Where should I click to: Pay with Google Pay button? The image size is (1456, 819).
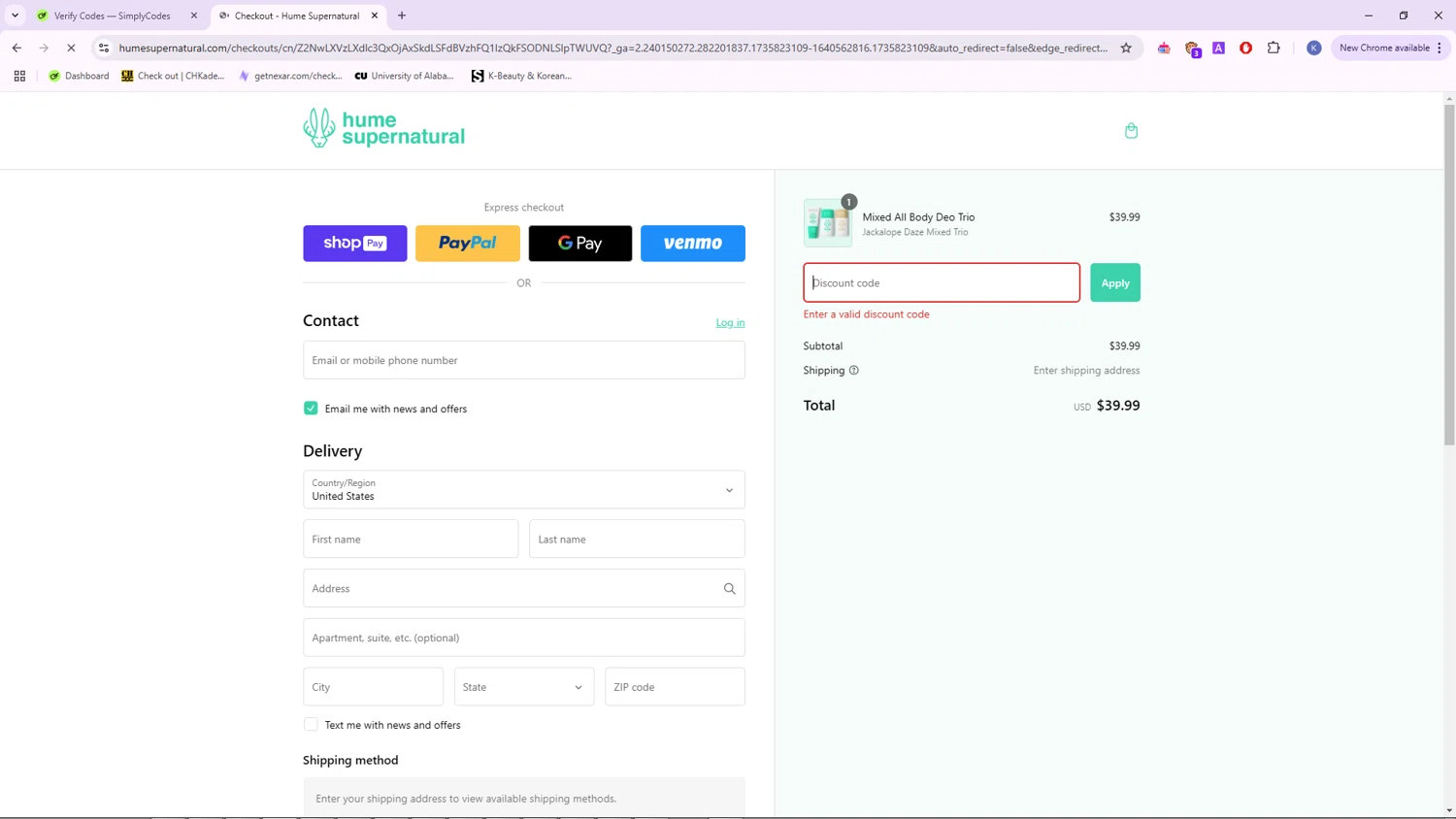(x=580, y=244)
